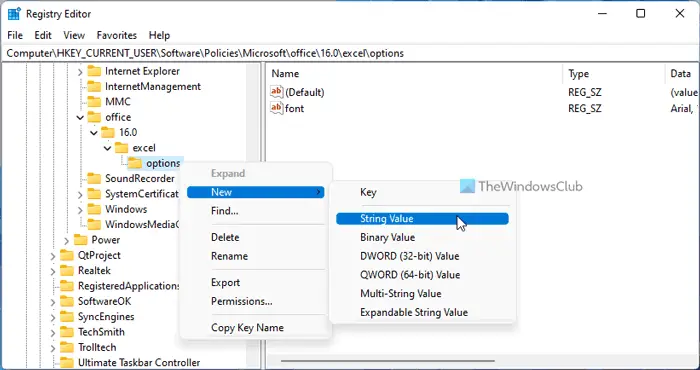Viewport: 700px width, 370px height.
Task: Expand the Windows key chevron
Action: pyautogui.click(x=80, y=209)
